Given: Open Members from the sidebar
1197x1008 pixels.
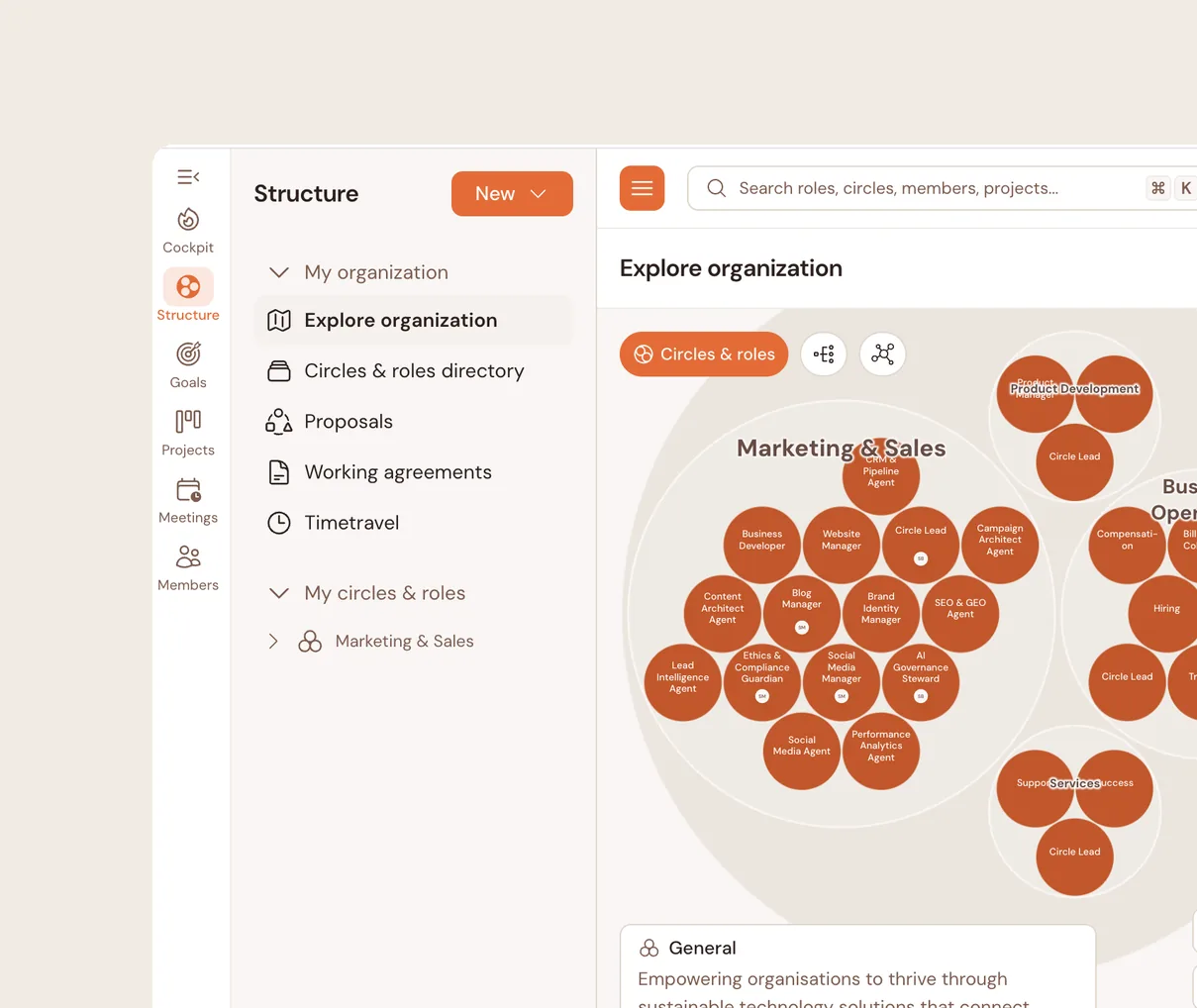Looking at the screenshot, I should click(x=188, y=567).
